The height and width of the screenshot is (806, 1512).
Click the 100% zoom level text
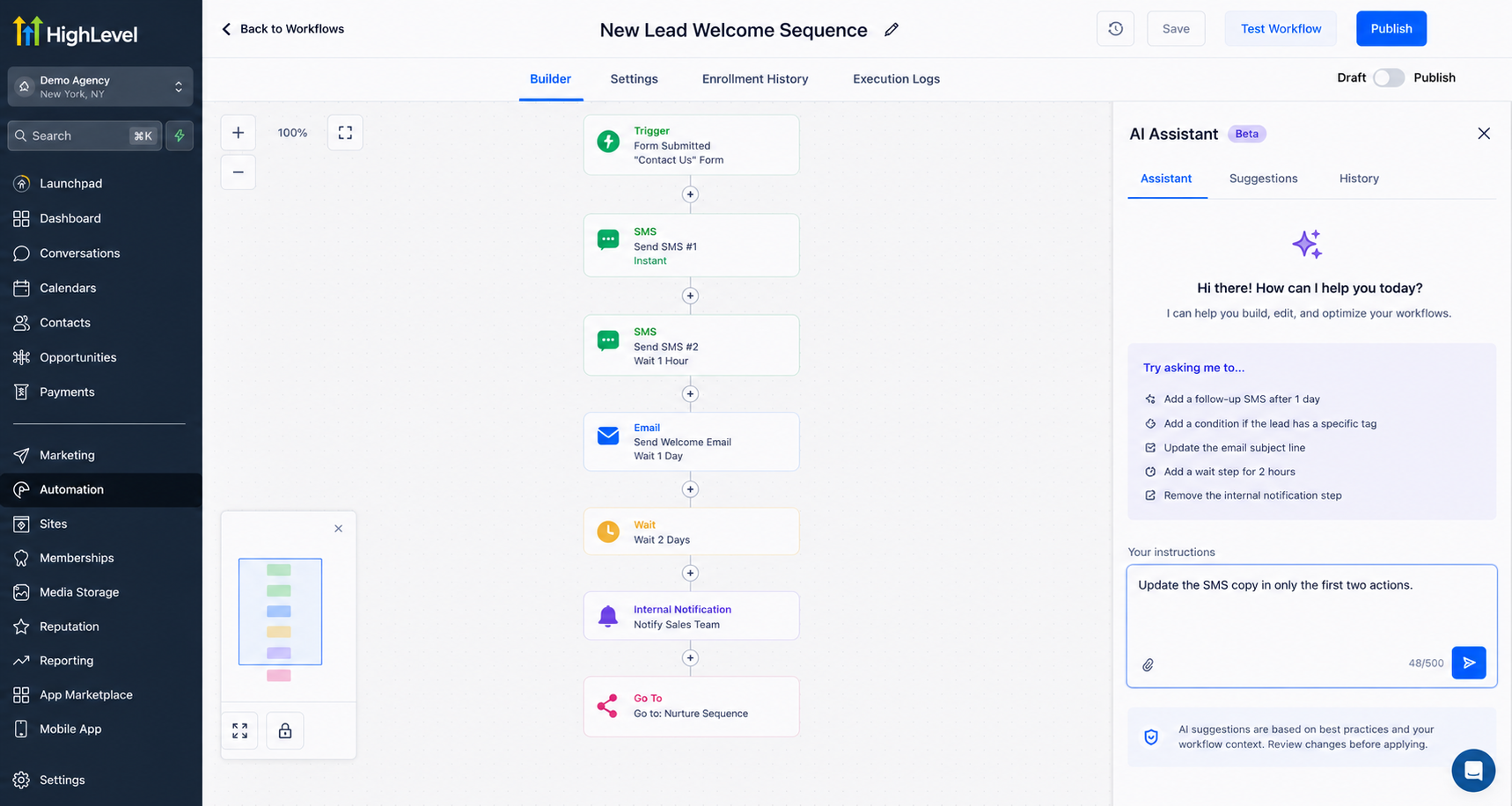292,133
